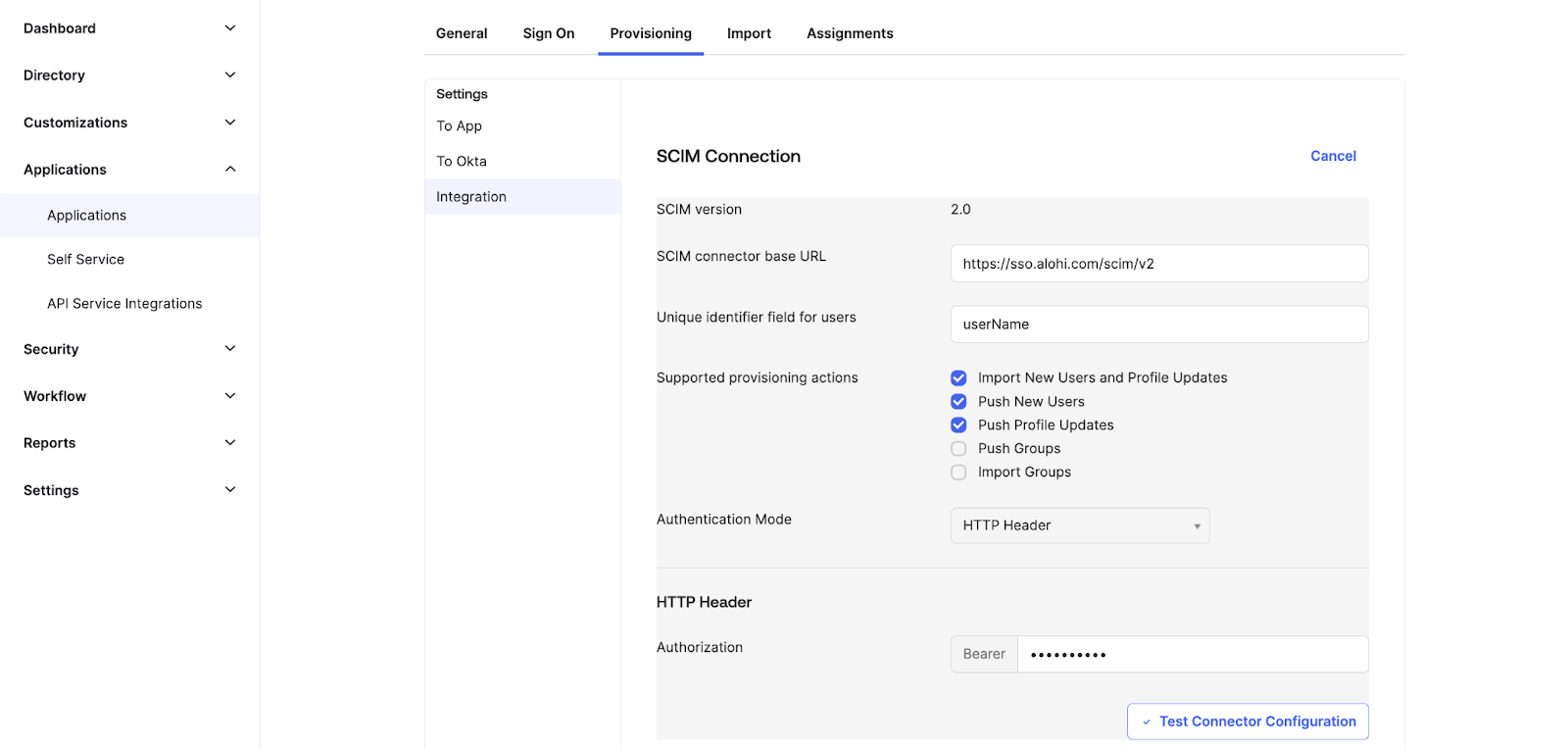Open the Assignments tab
Image resolution: width=1568 pixels, height=751 pixels.
coord(849,33)
